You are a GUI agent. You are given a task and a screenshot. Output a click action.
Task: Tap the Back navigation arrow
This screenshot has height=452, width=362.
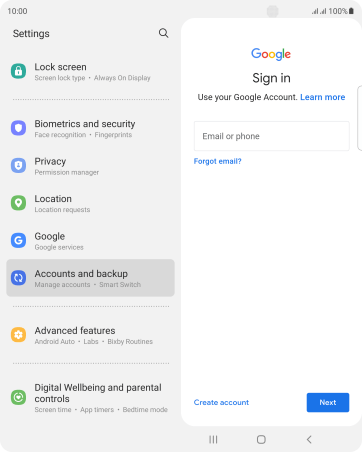point(309,440)
